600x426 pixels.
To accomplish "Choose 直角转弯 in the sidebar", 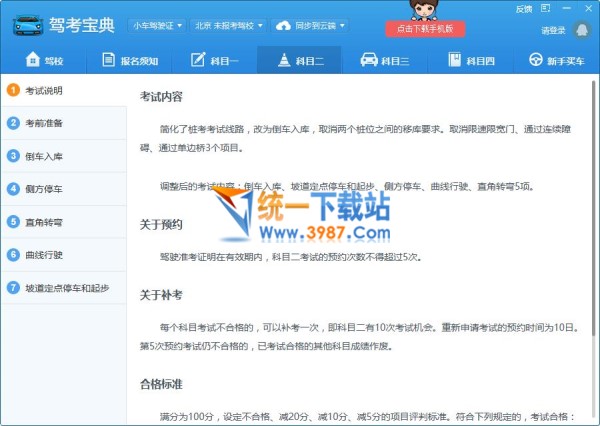I will (x=64, y=222).
